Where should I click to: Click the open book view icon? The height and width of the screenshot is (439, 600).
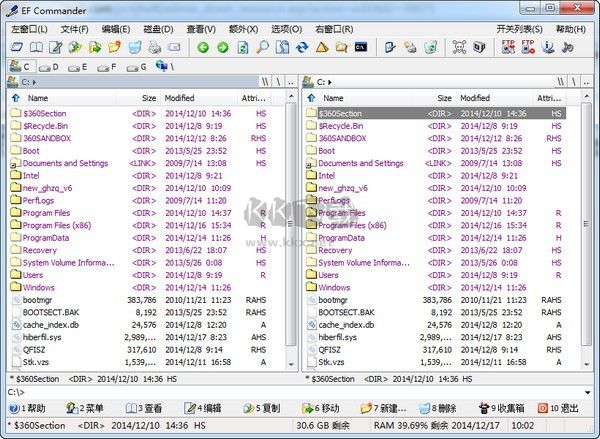click(x=36, y=47)
